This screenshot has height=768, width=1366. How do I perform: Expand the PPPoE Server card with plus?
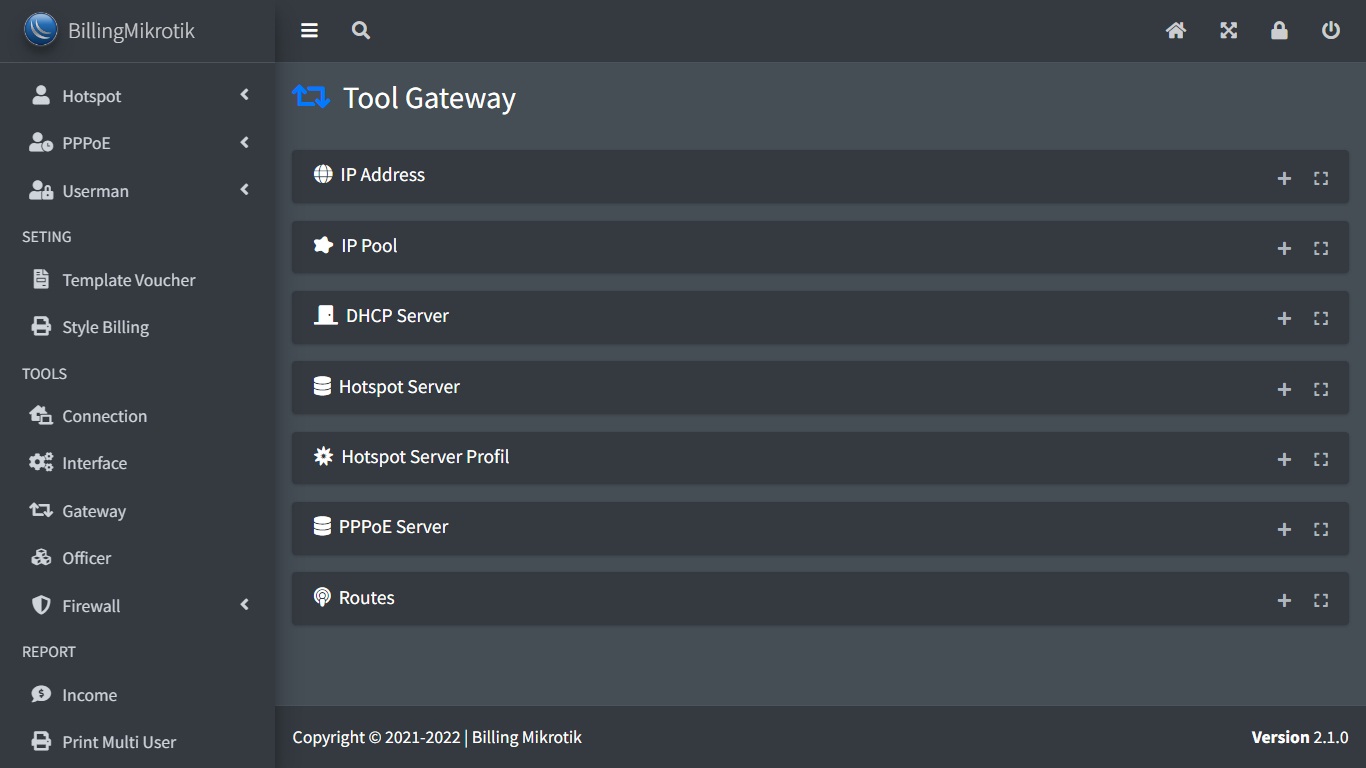[1285, 530]
